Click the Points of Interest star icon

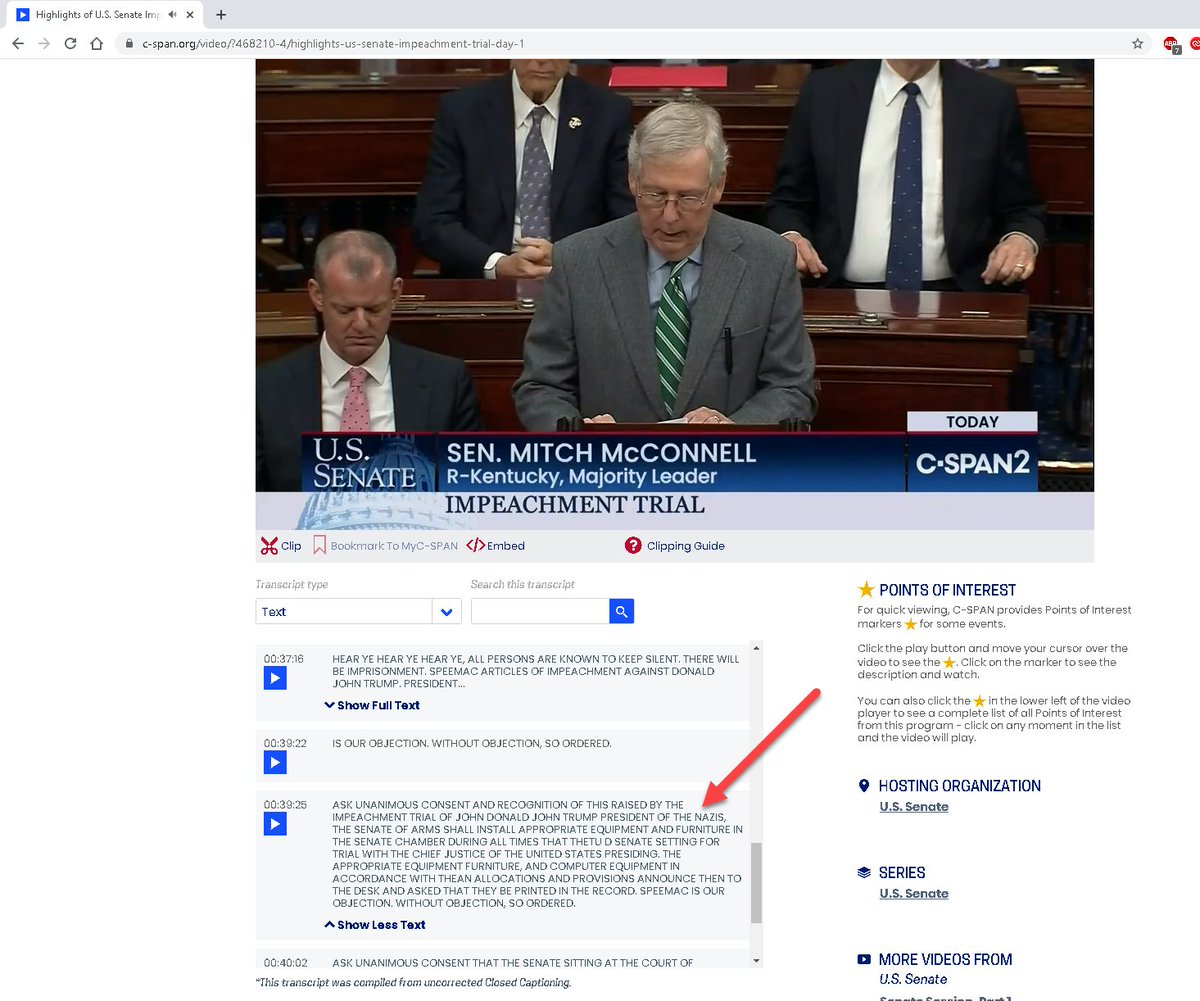[866, 590]
